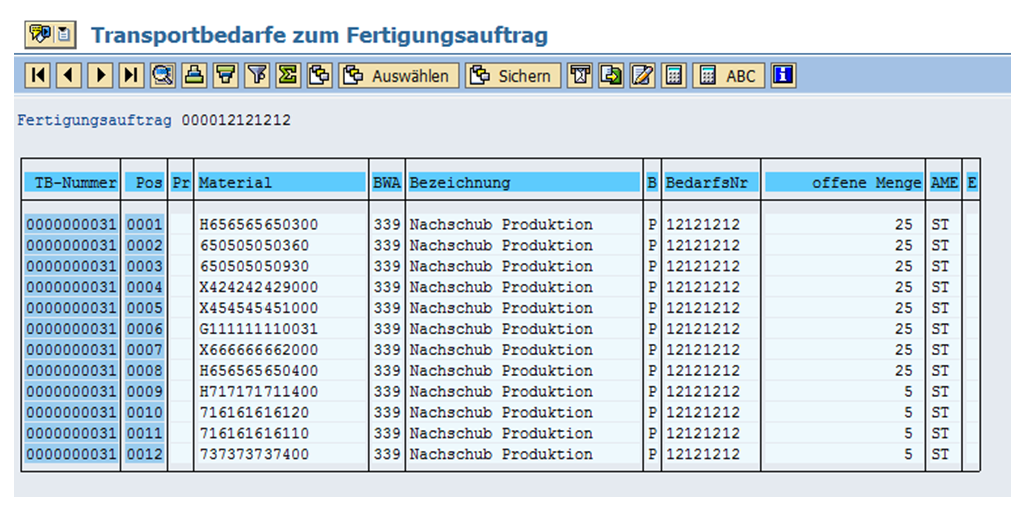Viewport: 1021px width, 507px height.
Task: Click the offene Menge column header
Action: point(844,183)
